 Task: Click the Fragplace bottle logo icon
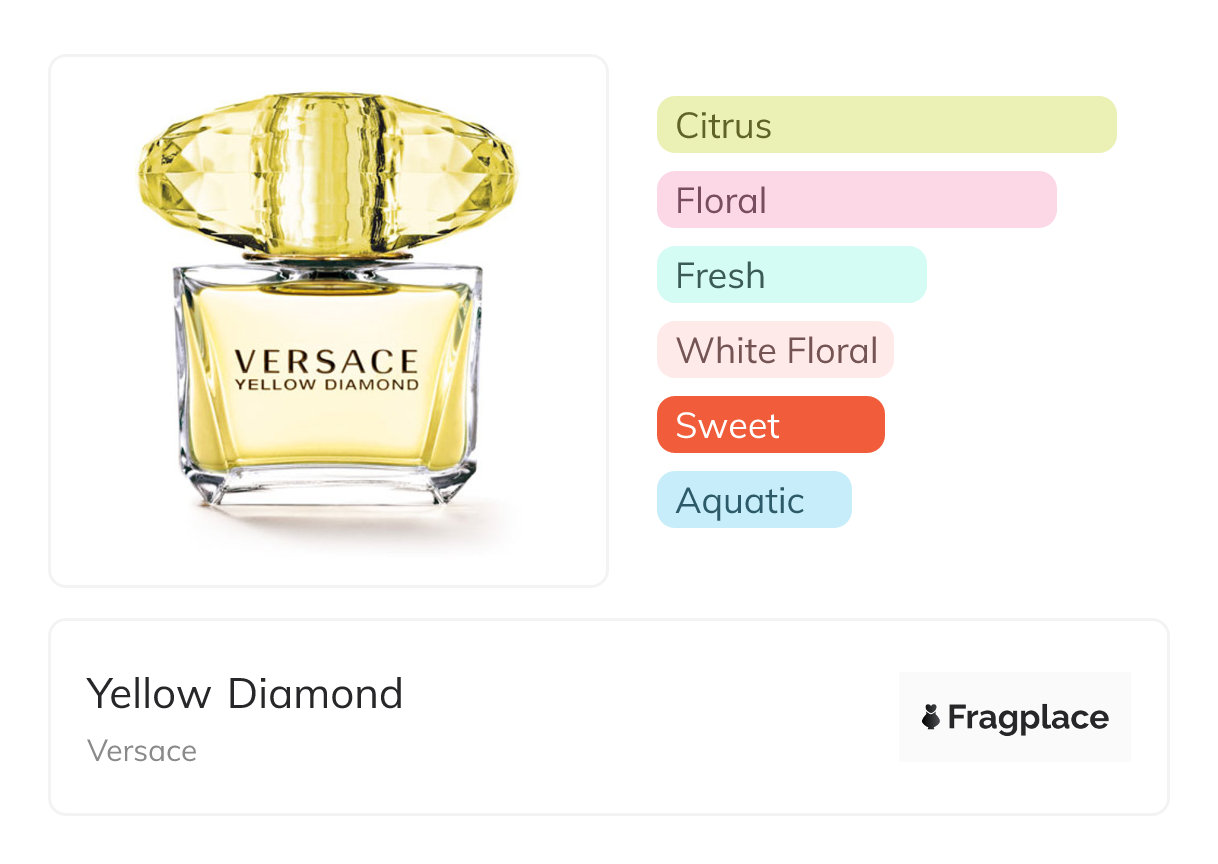coord(931,717)
